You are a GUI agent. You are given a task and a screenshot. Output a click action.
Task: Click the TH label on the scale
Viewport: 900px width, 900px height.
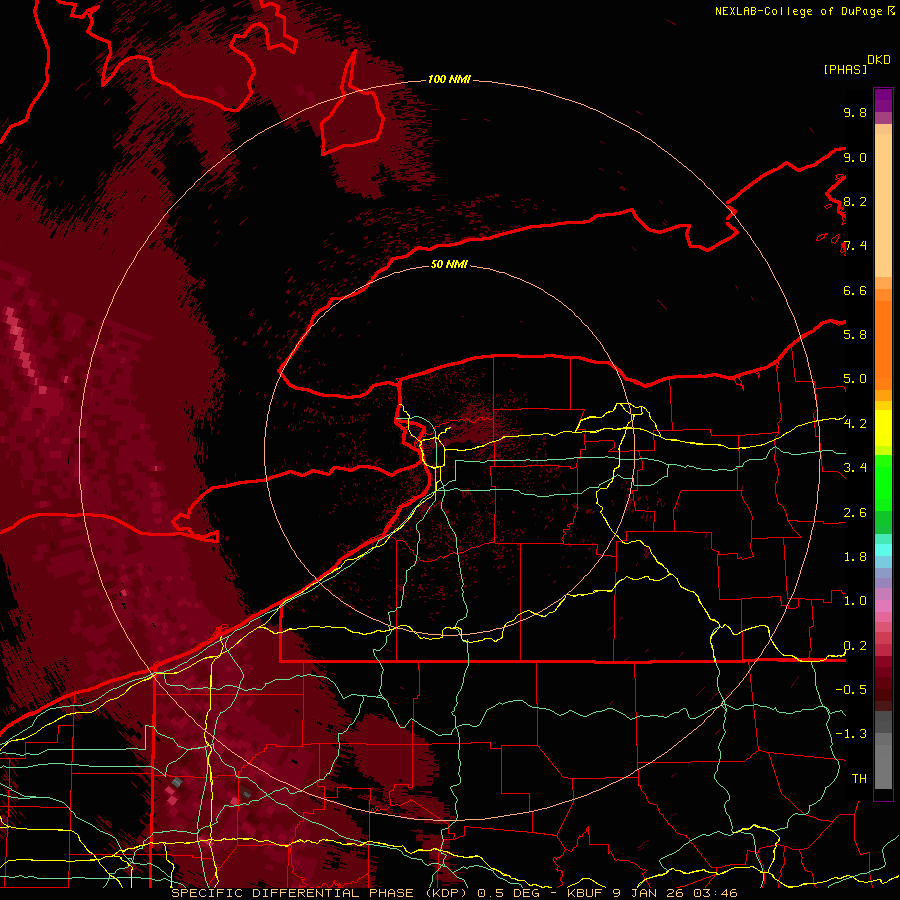click(859, 778)
